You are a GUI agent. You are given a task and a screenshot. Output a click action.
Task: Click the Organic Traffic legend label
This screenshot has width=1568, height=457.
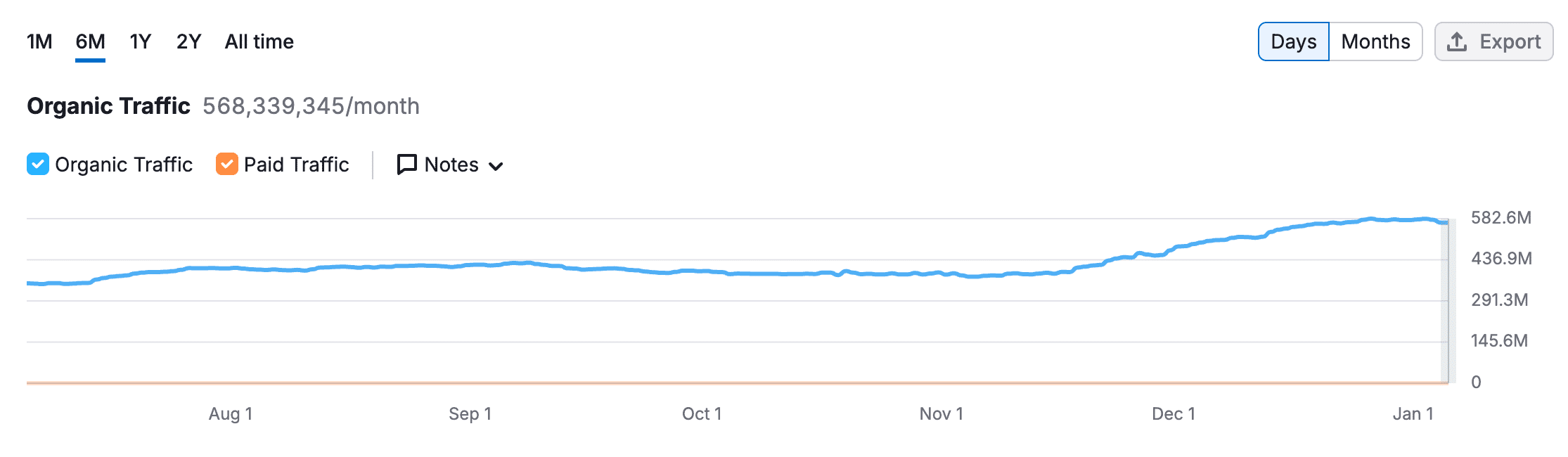click(124, 165)
